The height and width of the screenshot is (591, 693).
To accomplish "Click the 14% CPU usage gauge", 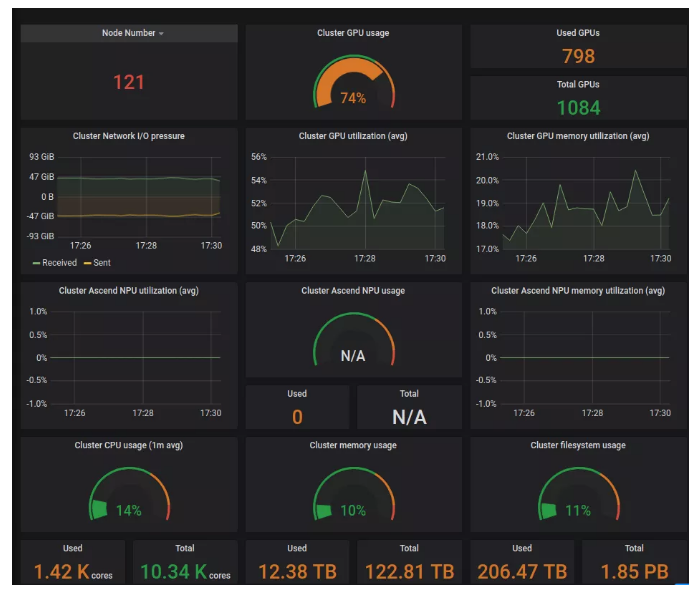I will 129,497.
